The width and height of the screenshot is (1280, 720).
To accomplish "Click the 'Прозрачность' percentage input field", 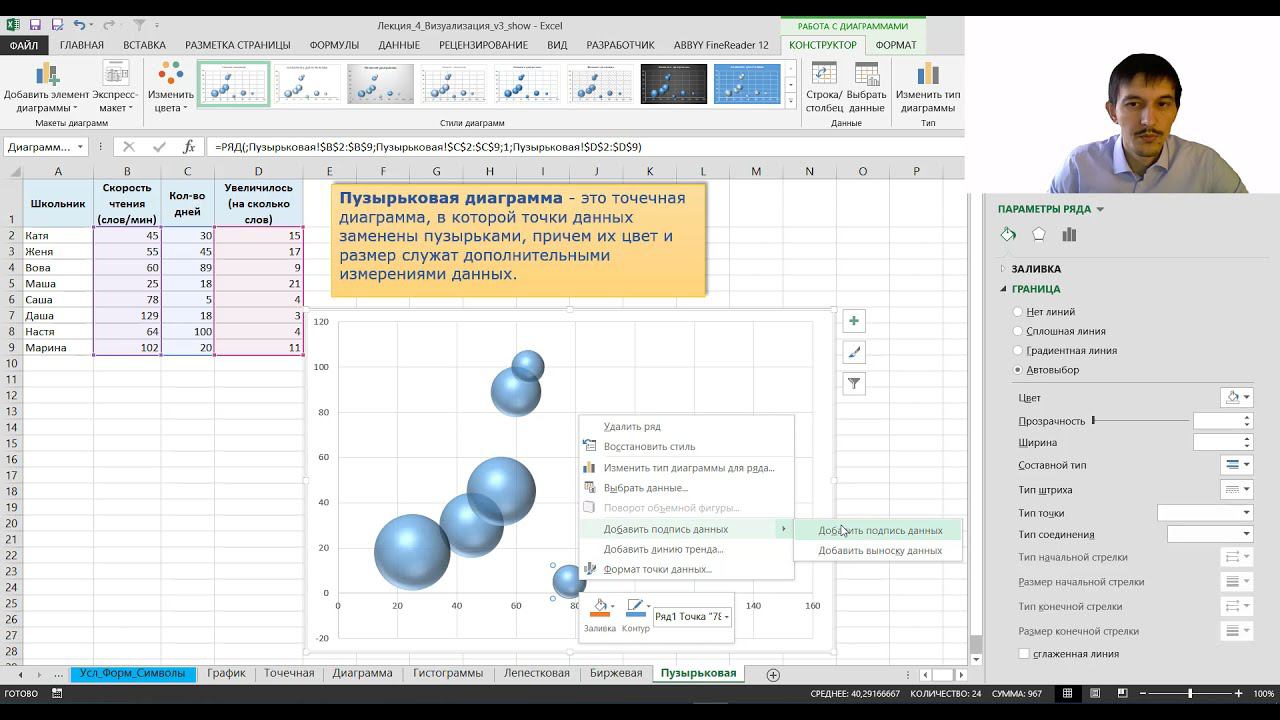I will [1217, 421].
